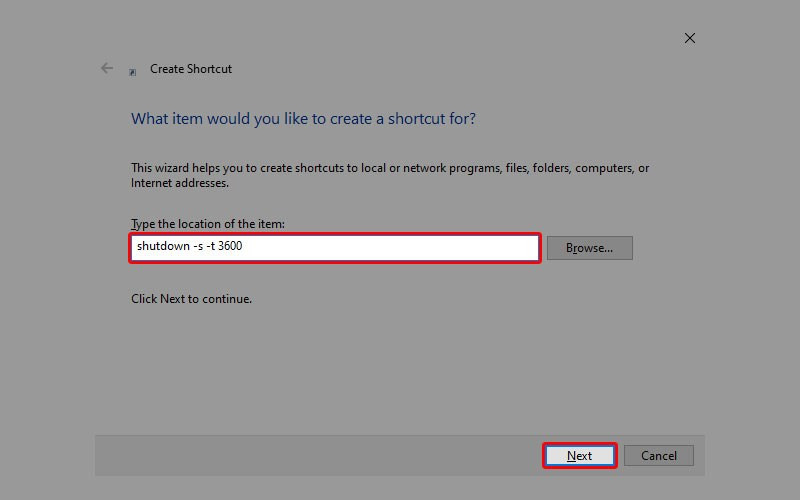Click the shortcut icon beside Create Shortcut title
This screenshot has height=500, width=800.
tap(133, 71)
